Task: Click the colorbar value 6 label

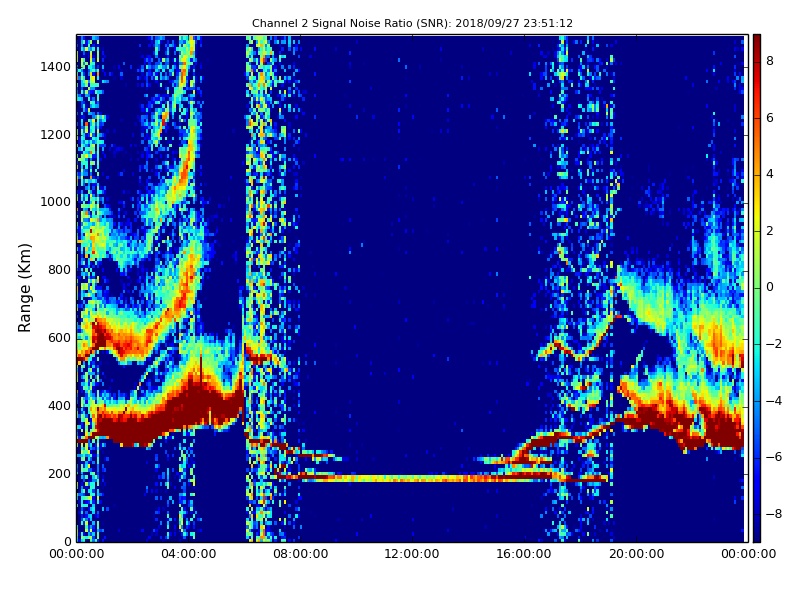Action: click(x=770, y=118)
